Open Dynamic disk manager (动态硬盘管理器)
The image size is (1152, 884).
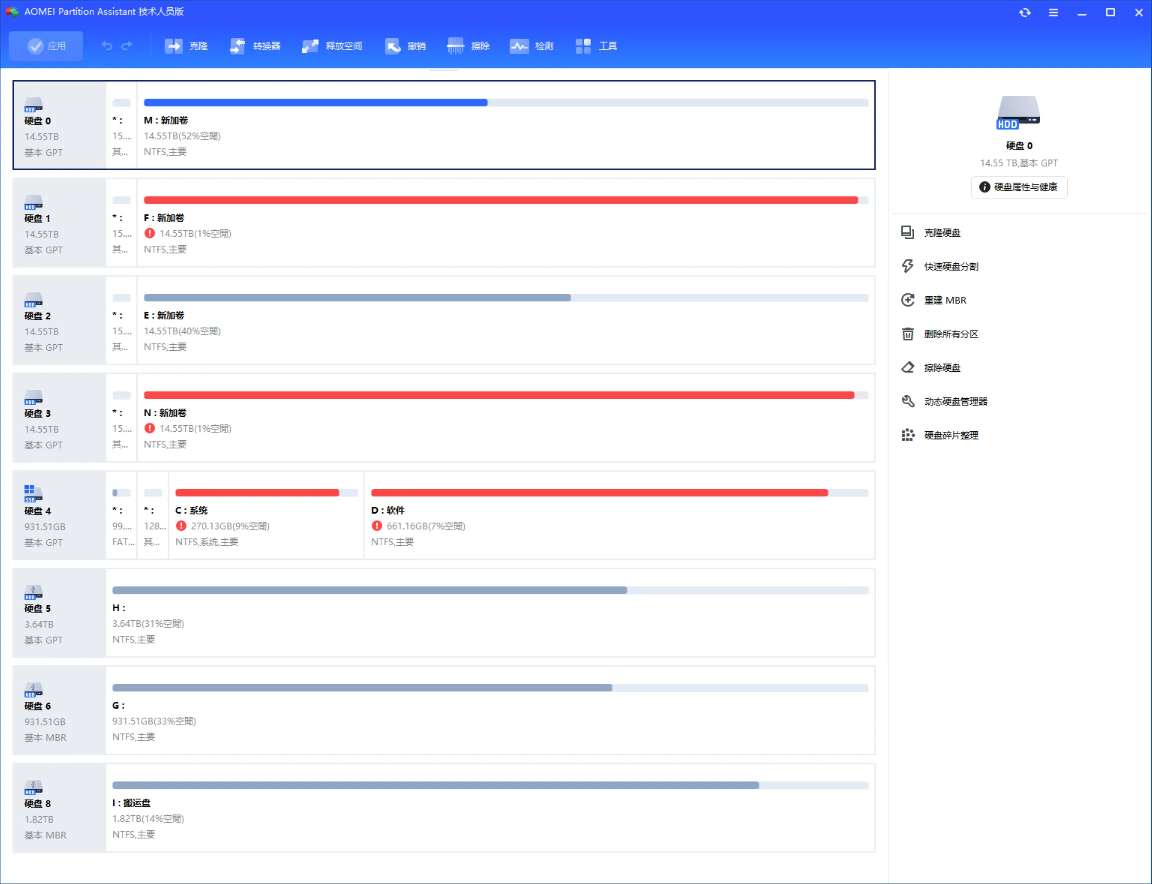[944, 402]
